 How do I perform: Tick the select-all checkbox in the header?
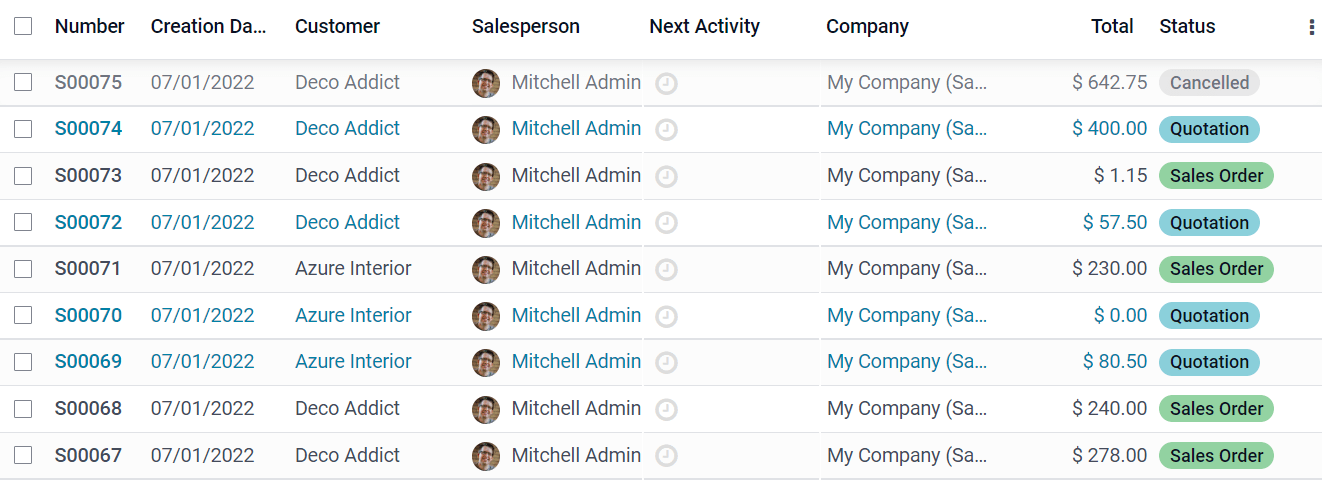[x=23, y=27]
